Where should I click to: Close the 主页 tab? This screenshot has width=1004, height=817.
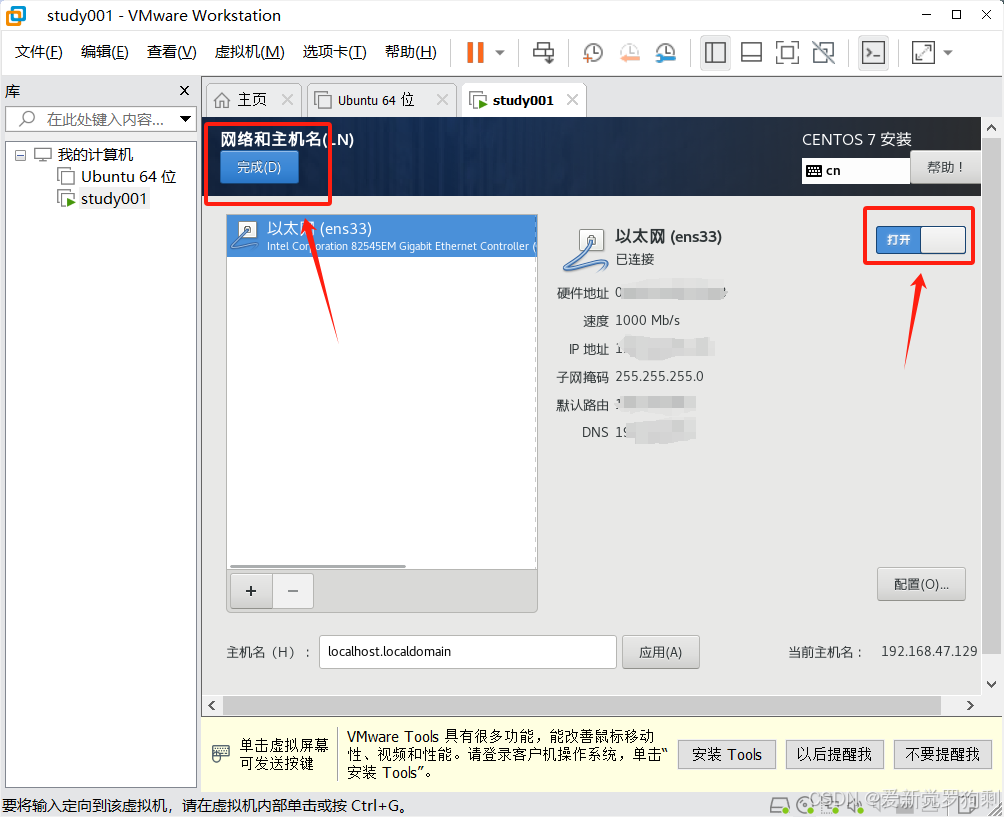(287, 100)
